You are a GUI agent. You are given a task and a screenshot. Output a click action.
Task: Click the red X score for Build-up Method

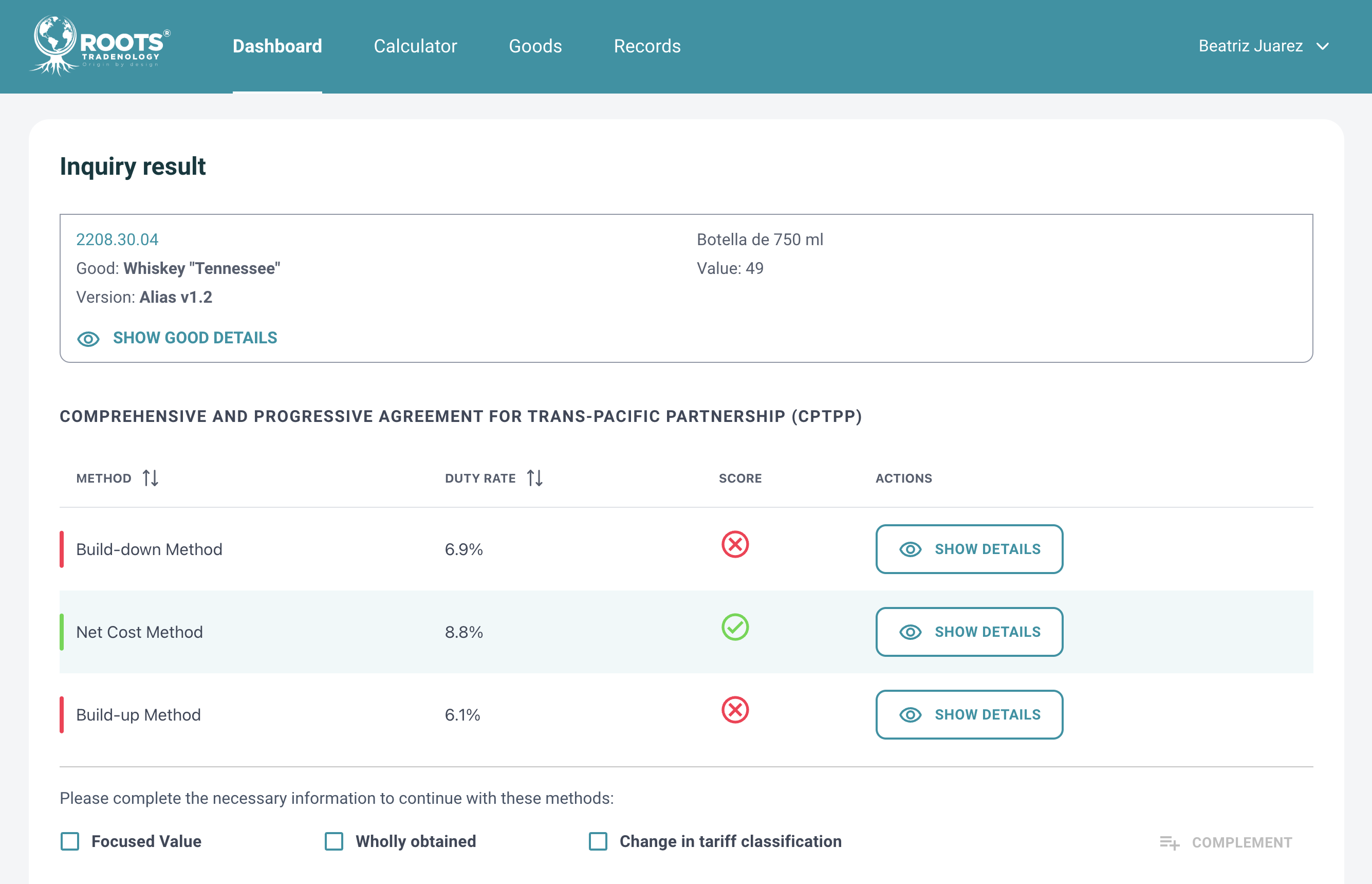[x=734, y=710]
